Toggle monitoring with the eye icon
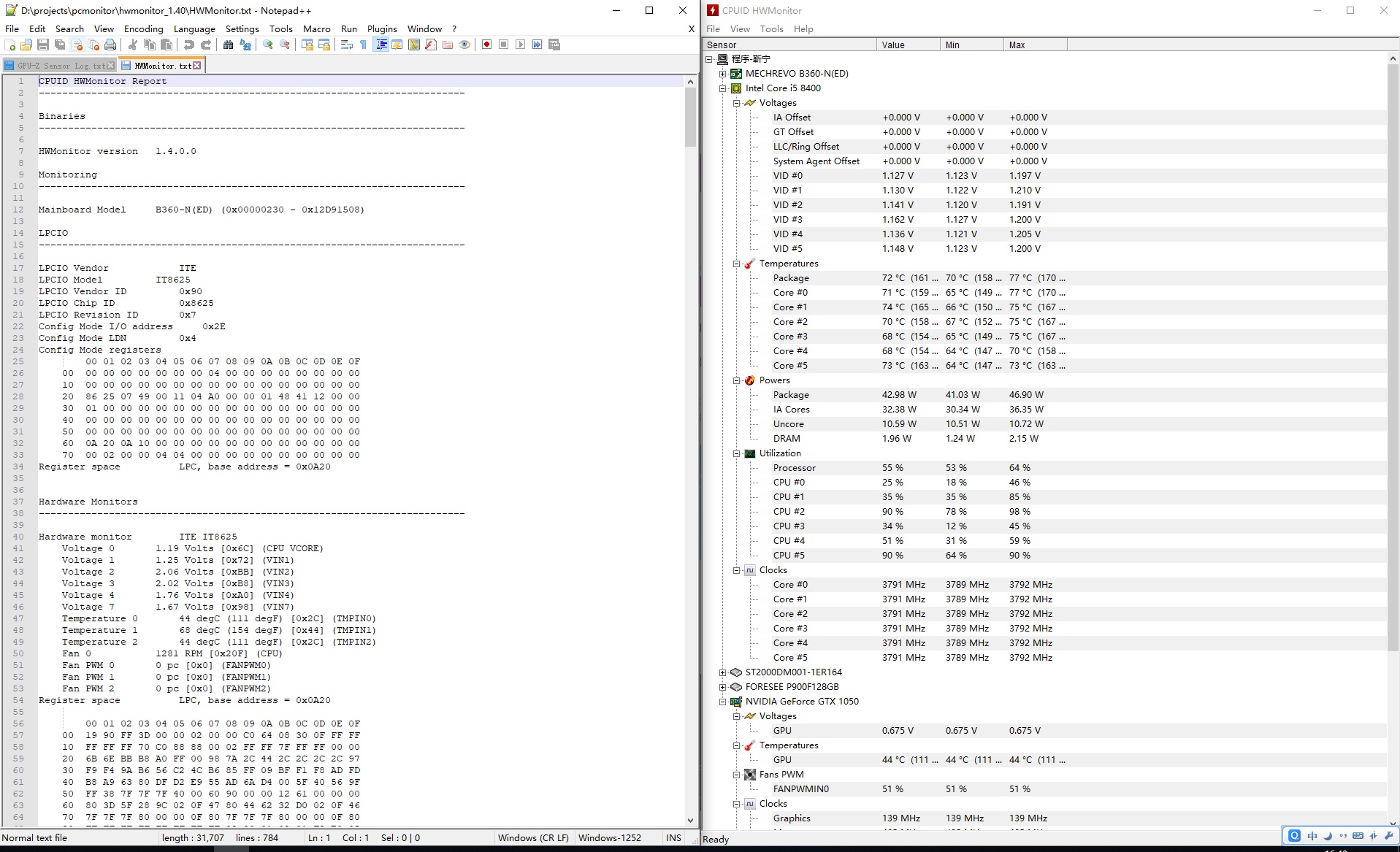Screen dimensions: 1400x852 [464, 45]
